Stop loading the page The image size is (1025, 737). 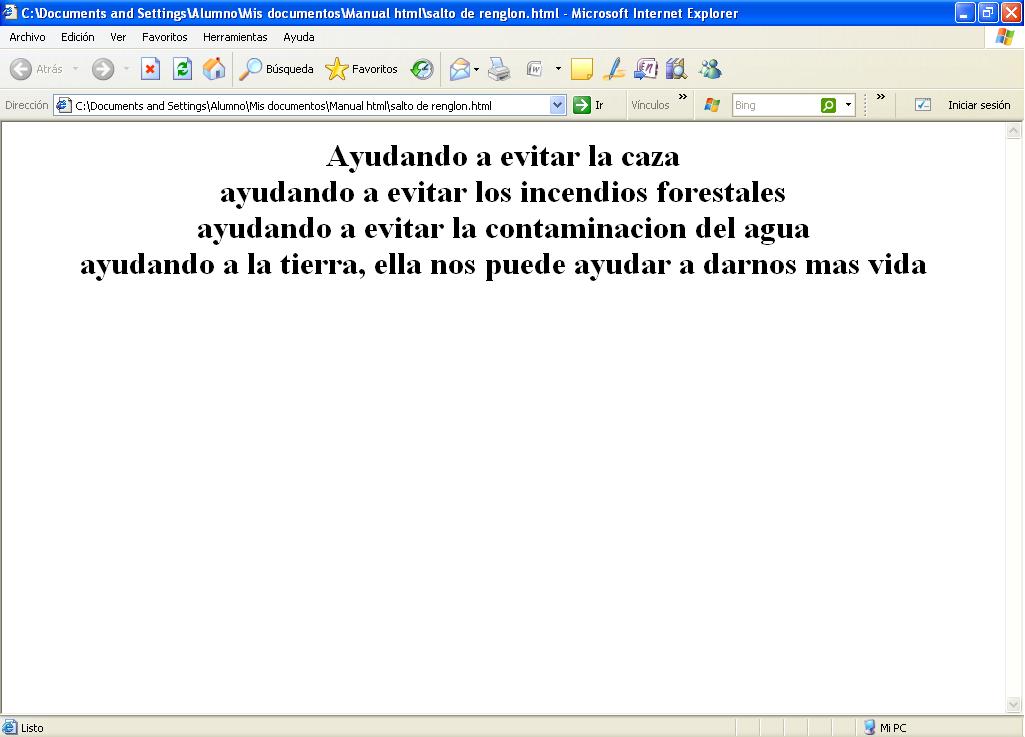pyautogui.click(x=150, y=69)
